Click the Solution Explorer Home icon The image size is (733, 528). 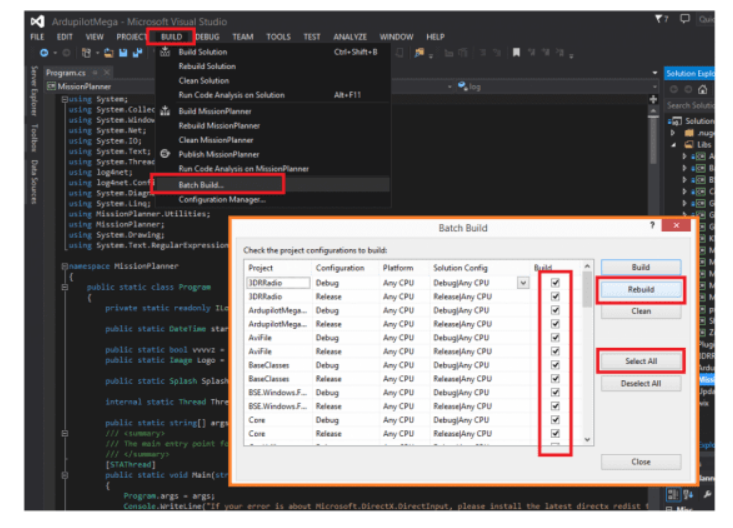[703, 89]
